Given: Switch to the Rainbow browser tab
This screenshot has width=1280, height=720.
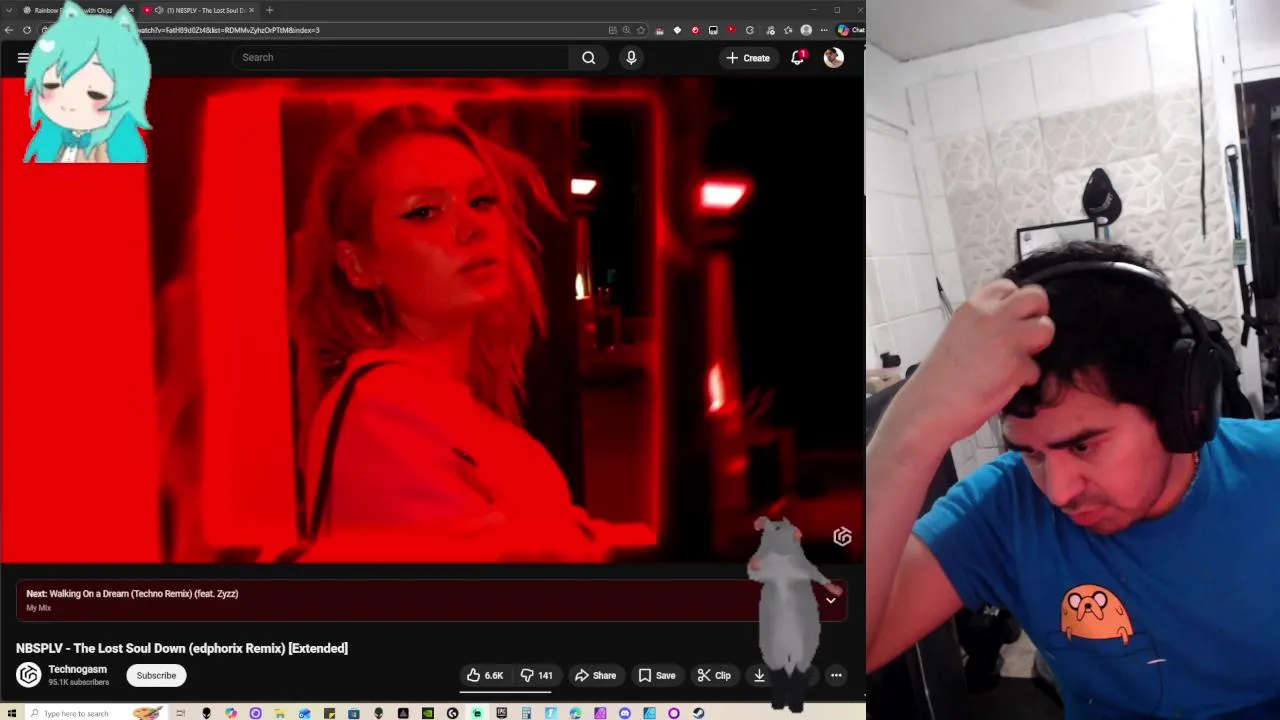Looking at the screenshot, I should pos(73,10).
